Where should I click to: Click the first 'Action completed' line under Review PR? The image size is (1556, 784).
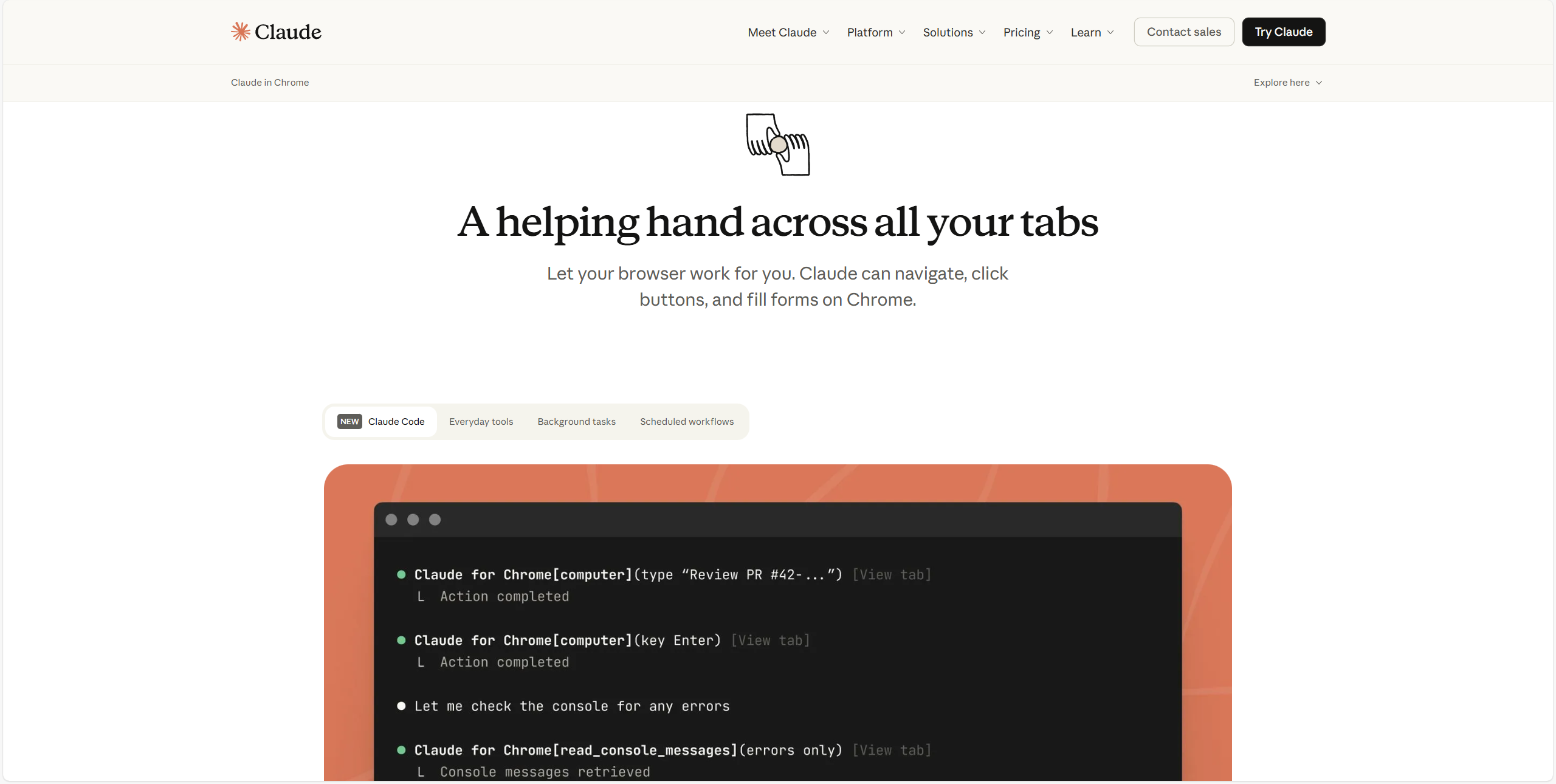tap(504, 596)
